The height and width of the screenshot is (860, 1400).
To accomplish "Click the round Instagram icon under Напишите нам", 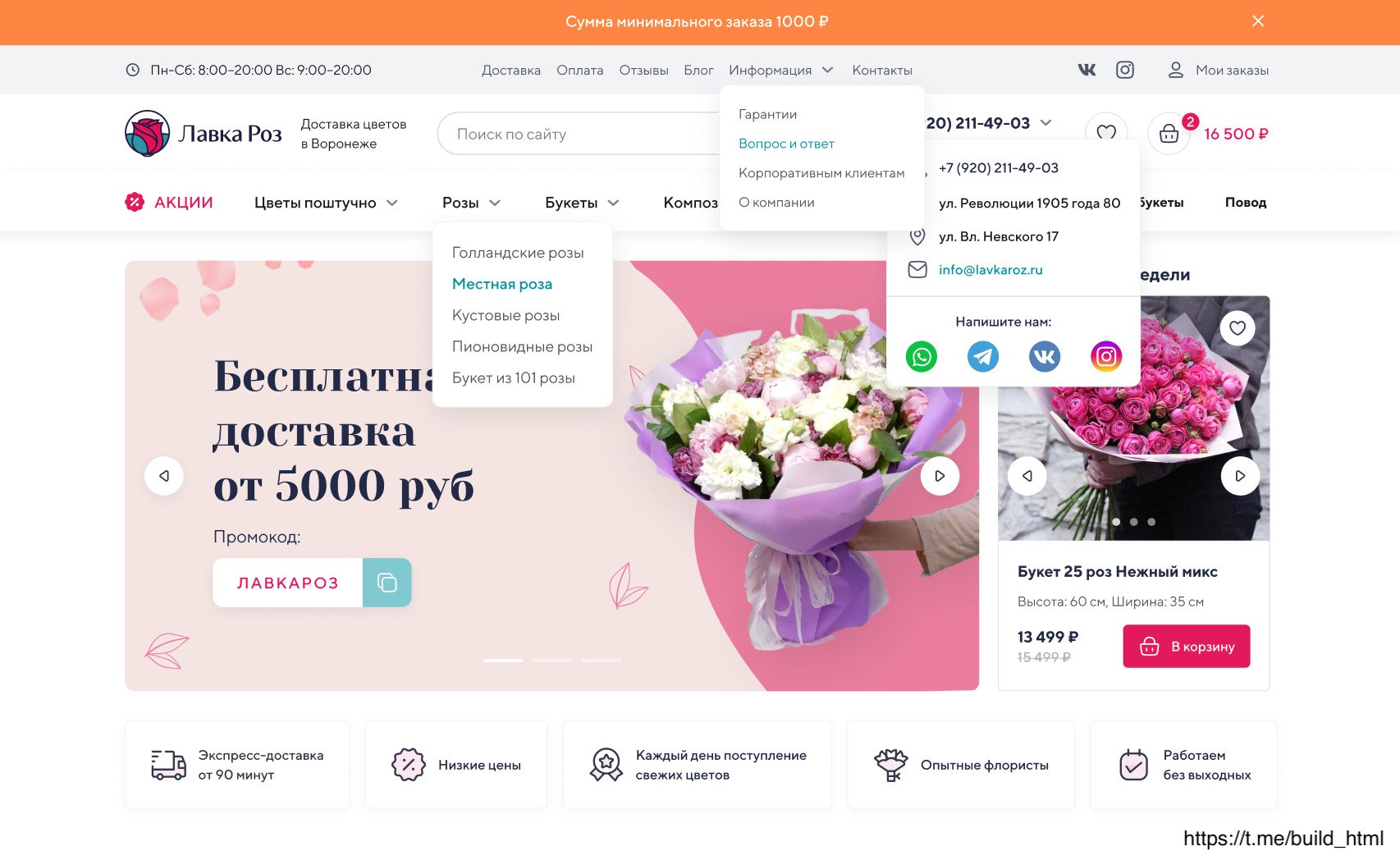I will [1106, 356].
